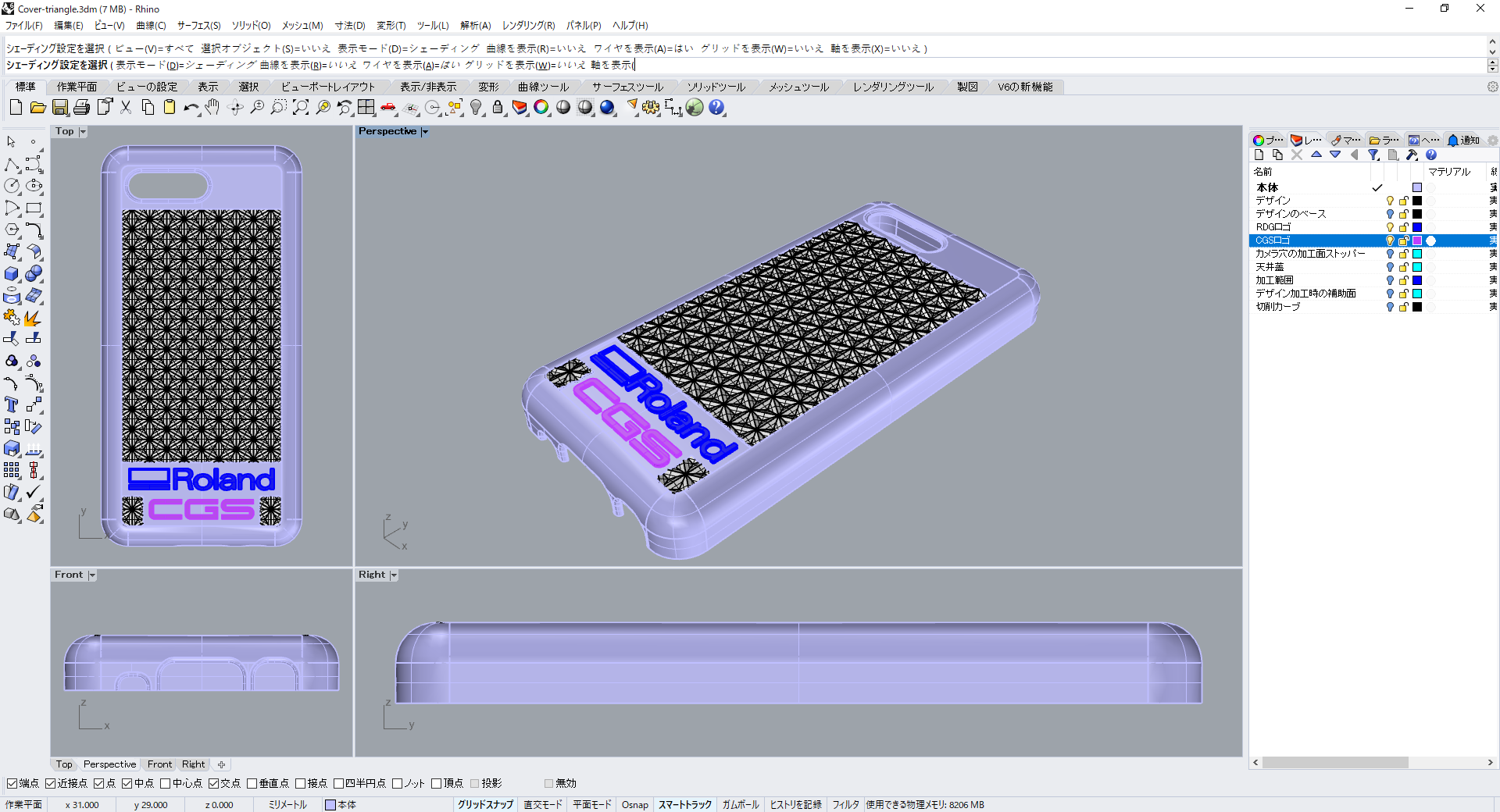
Task: Toggle スマートトラック in status bar
Action: pyautogui.click(x=685, y=805)
